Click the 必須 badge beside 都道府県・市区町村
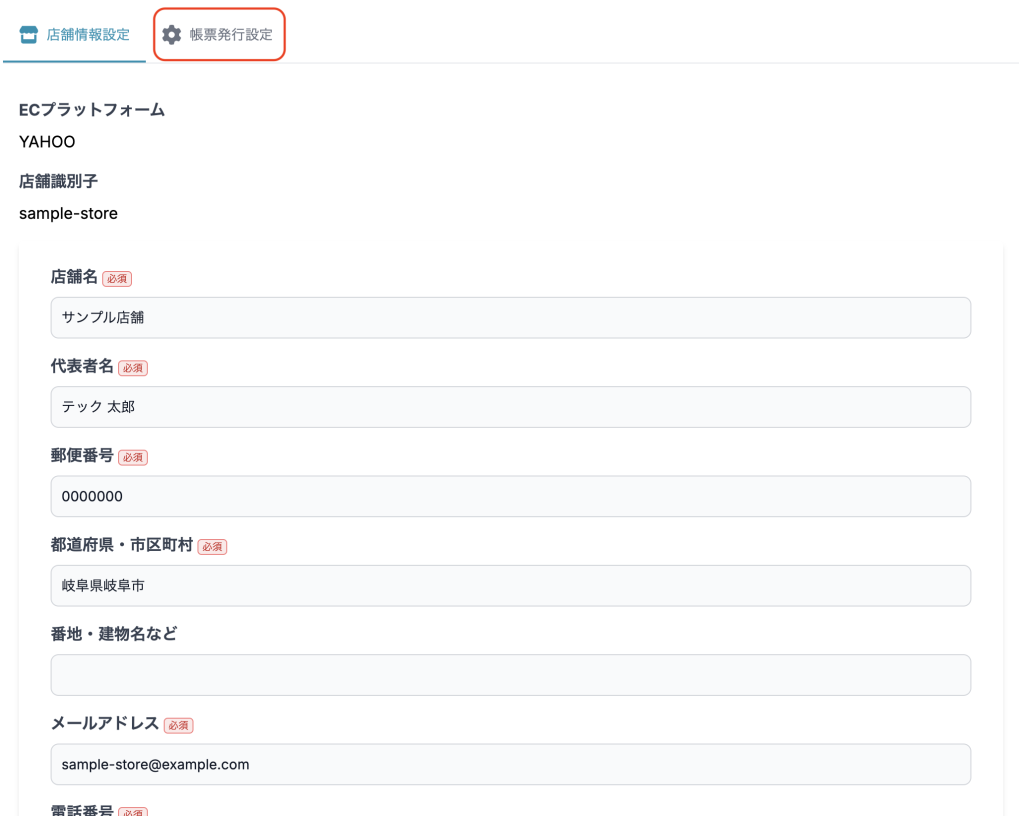Image resolution: width=1024 pixels, height=816 pixels. 212,547
